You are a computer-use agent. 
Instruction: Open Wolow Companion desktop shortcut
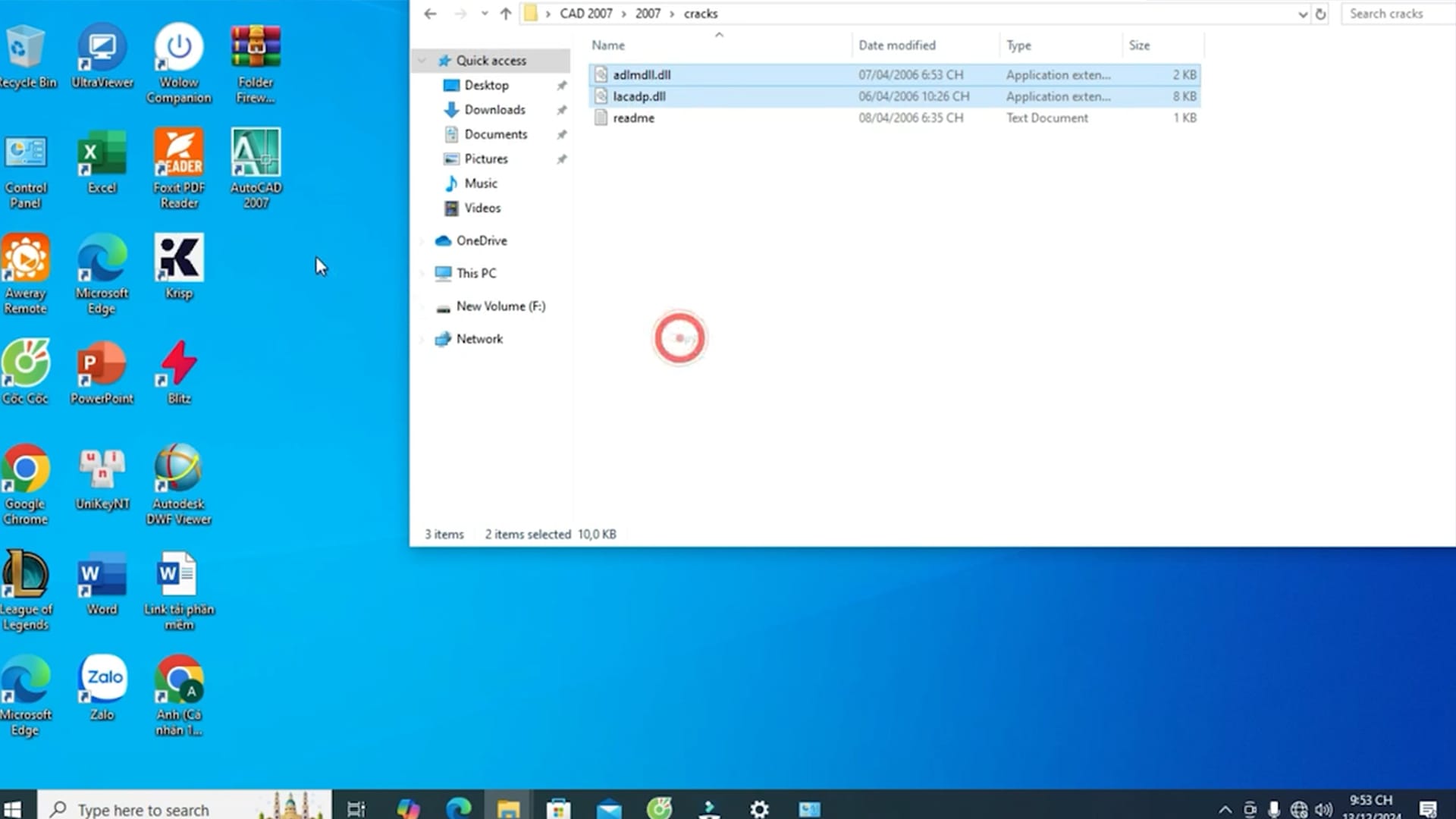tap(179, 64)
